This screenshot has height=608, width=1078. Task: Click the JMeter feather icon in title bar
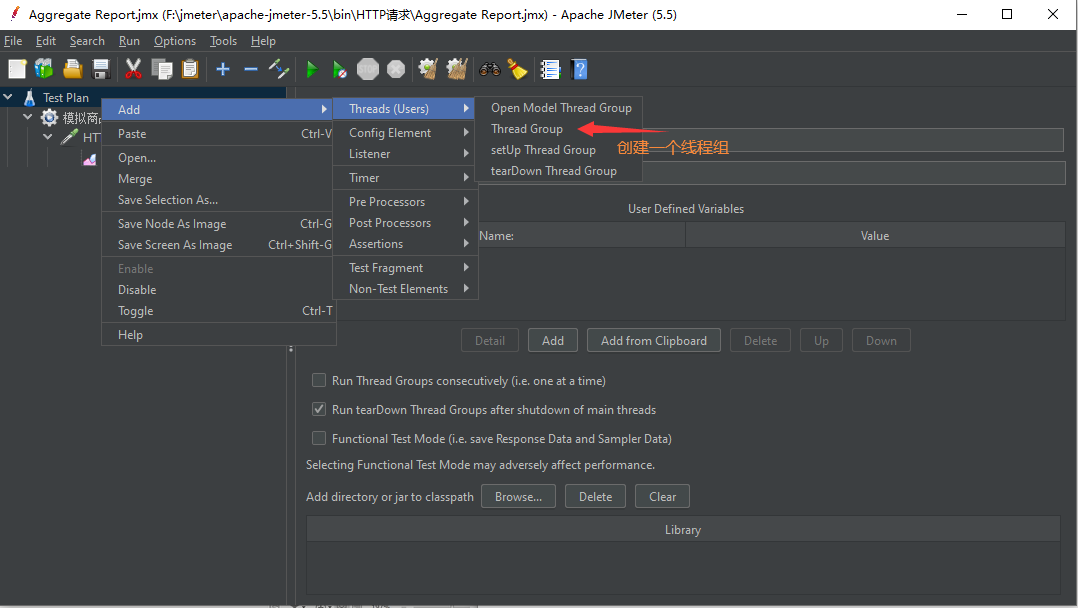pyautogui.click(x=14, y=14)
